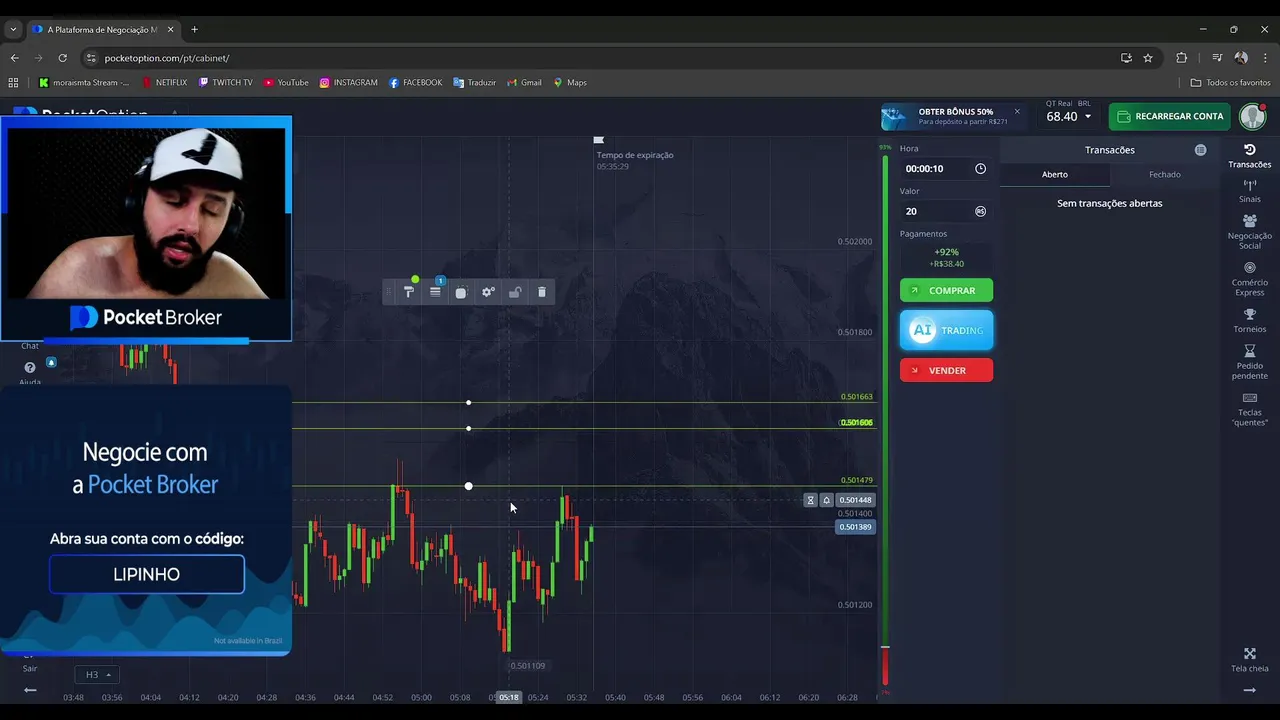Click the address bar with pocketoption.com URL
The image size is (1280, 720).
(x=600, y=58)
